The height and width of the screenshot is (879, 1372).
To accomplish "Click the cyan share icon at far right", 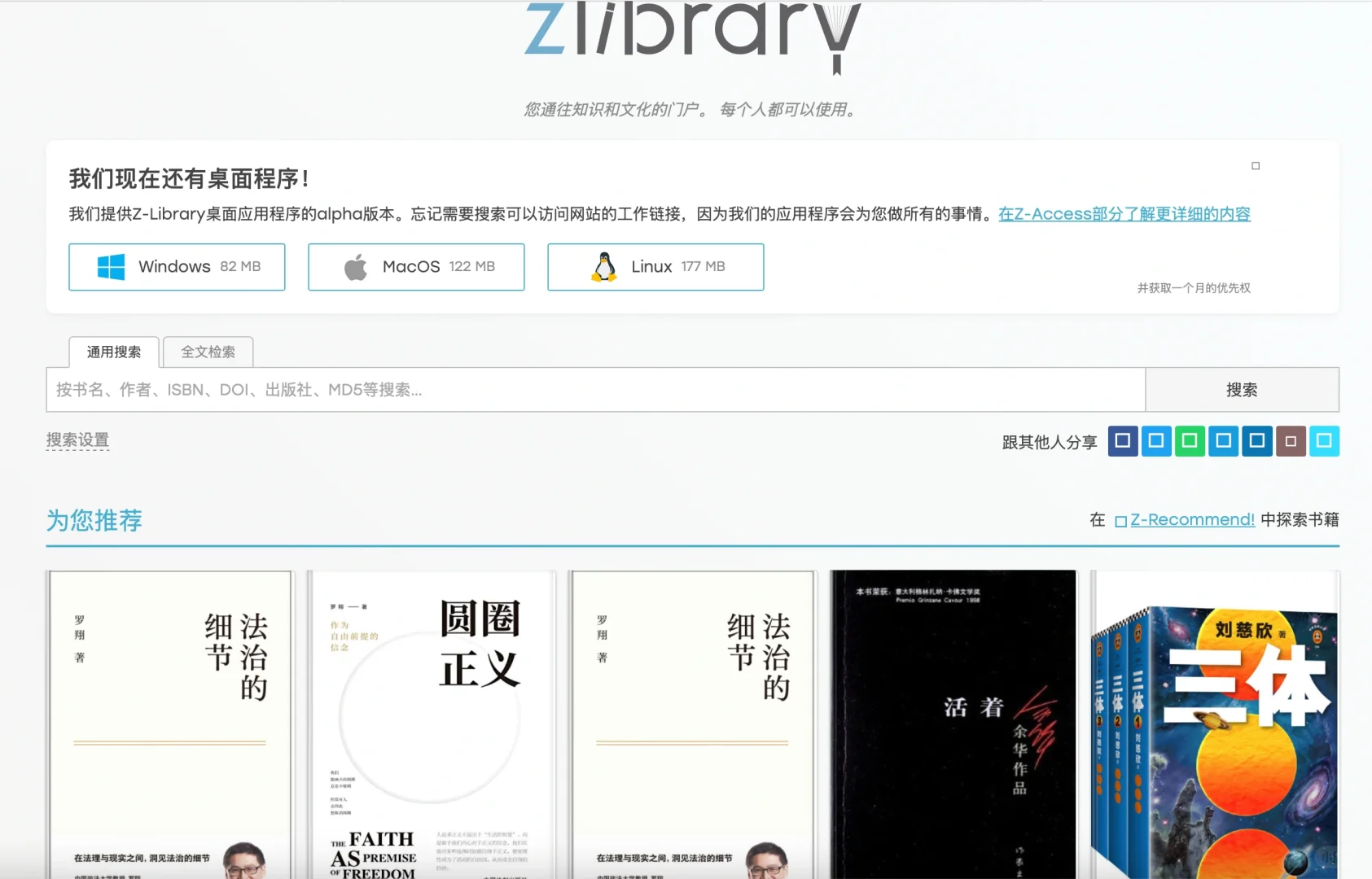I will coord(1324,441).
